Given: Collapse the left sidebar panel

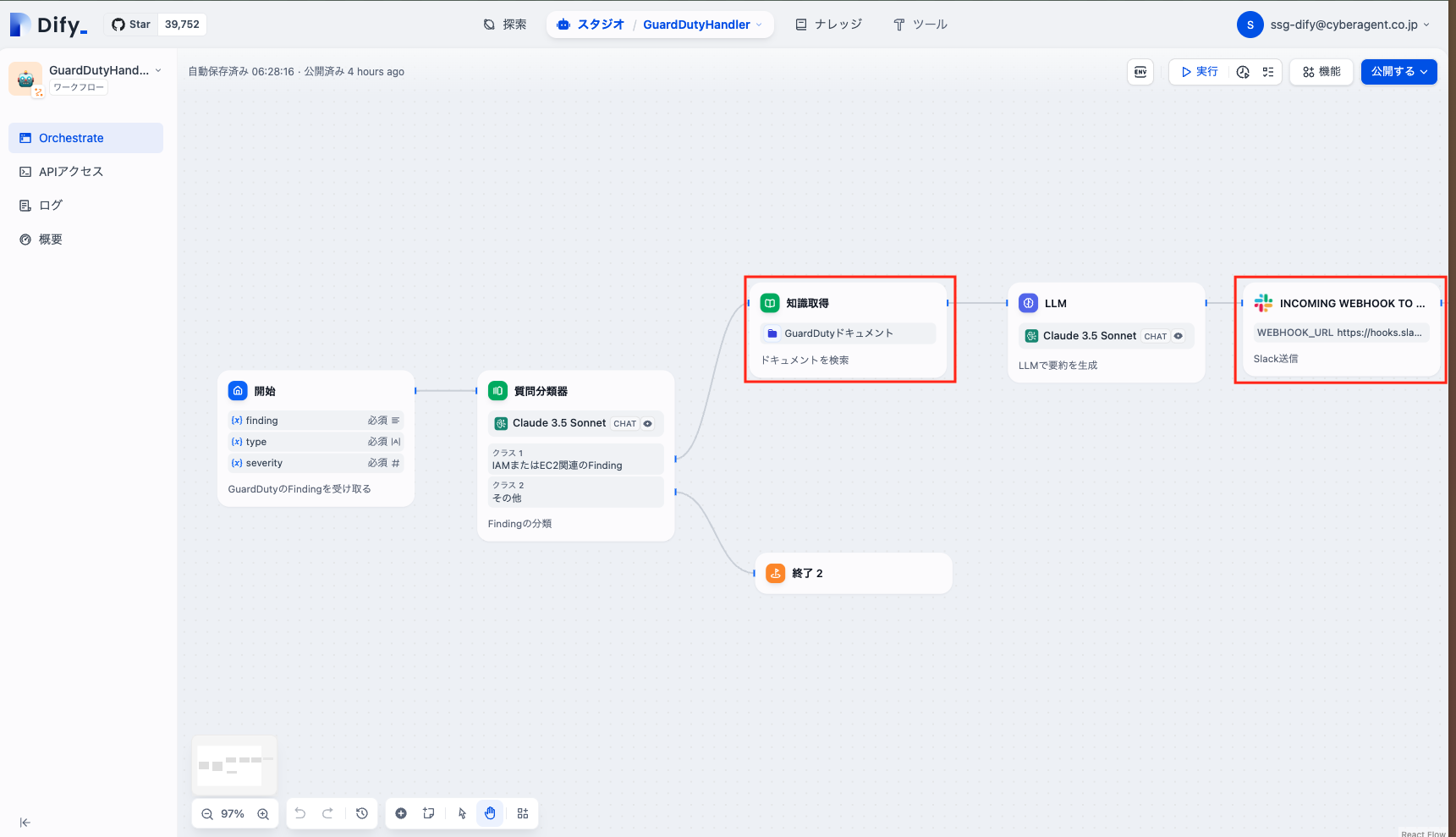Looking at the screenshot, I should click(25, 822).
